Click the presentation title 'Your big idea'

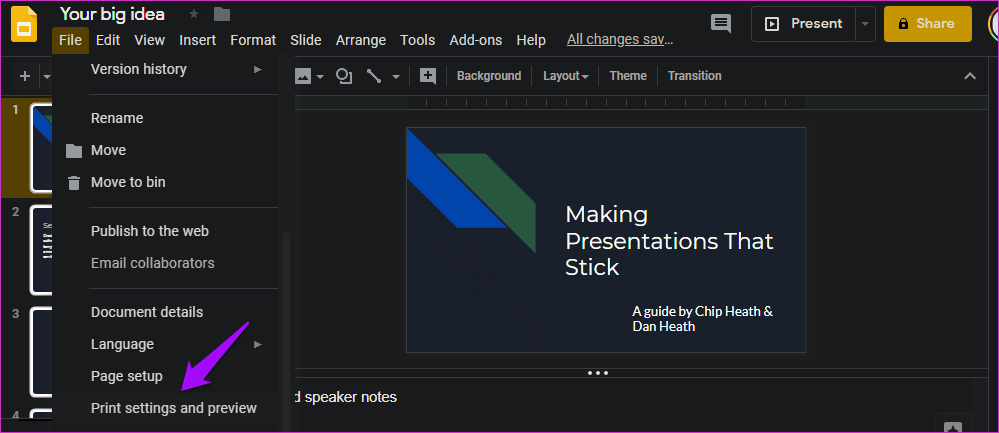112,14
